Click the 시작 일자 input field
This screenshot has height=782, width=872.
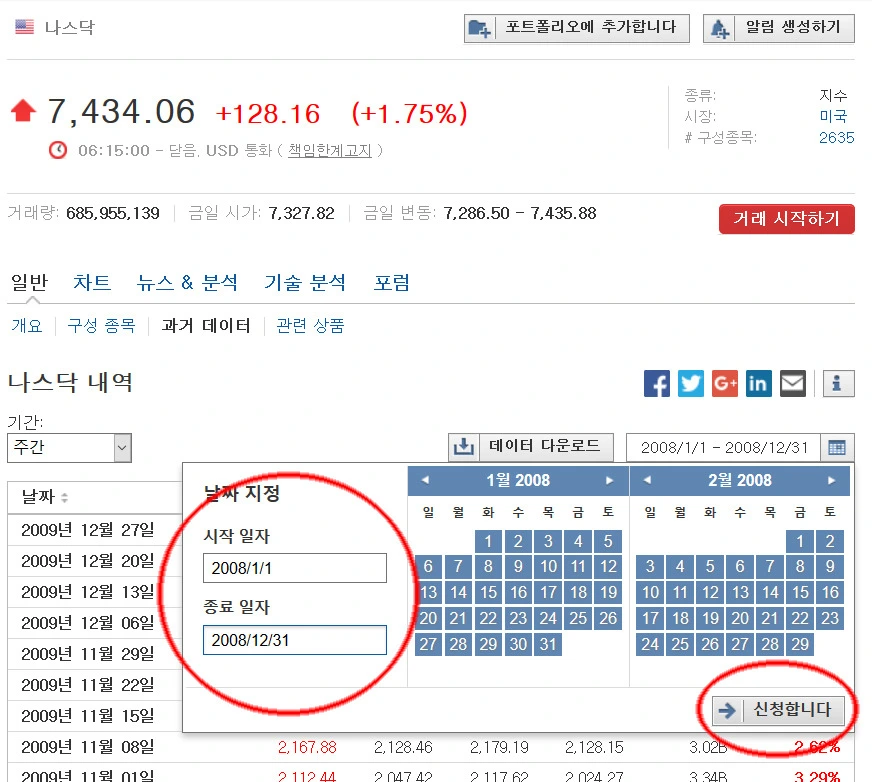[x=295, y=568]
